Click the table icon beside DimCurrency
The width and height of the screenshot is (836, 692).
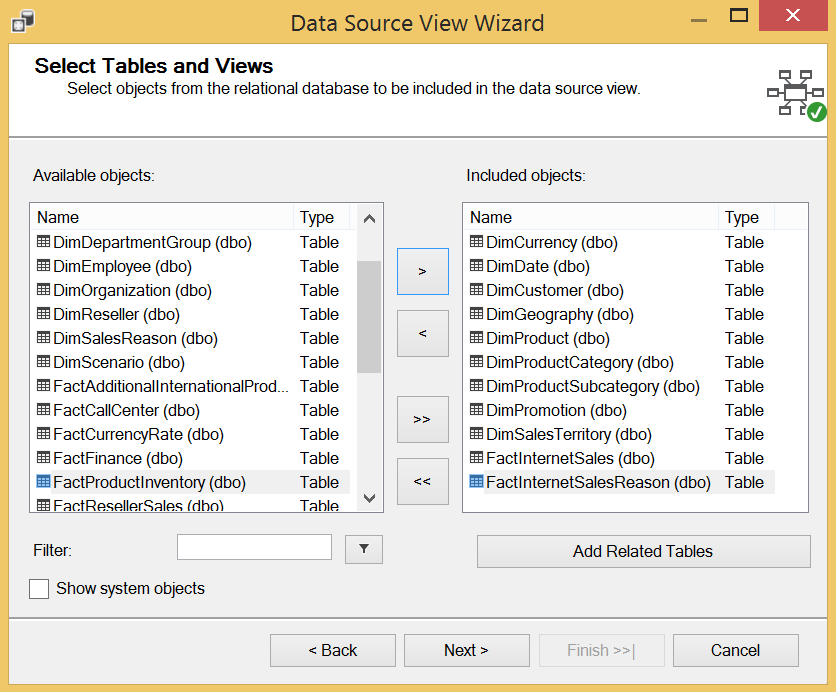click(x=477, y=242)
